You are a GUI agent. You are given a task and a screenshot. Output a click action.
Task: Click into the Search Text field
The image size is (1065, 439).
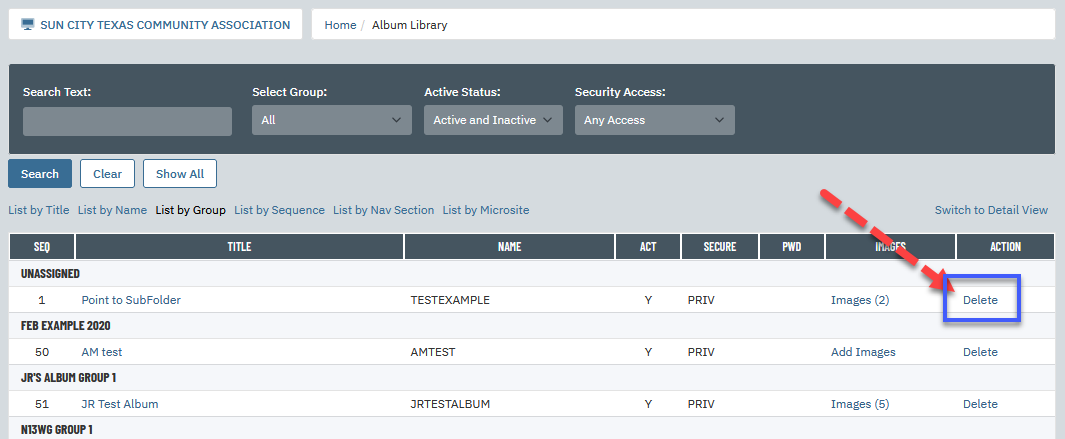point(128,121)
